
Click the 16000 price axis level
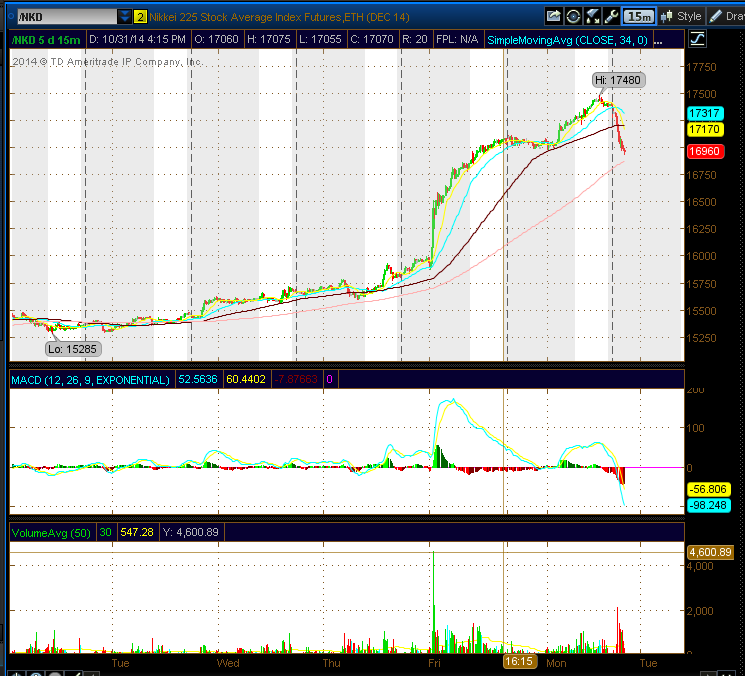[701, 256]
